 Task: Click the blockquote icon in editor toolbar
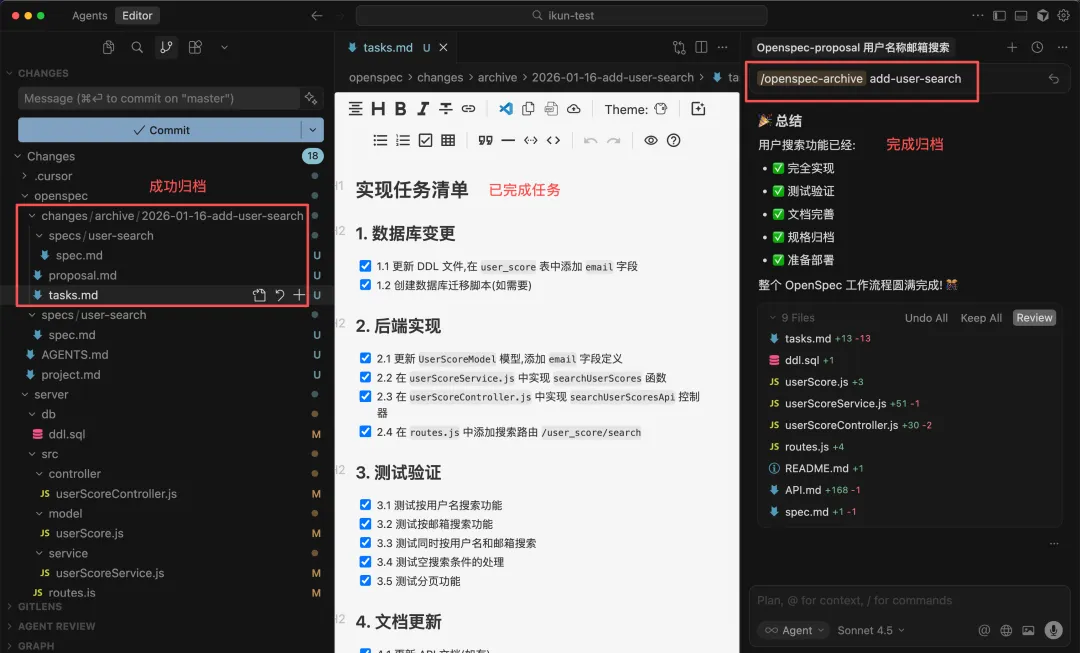[x=485, y=140]
